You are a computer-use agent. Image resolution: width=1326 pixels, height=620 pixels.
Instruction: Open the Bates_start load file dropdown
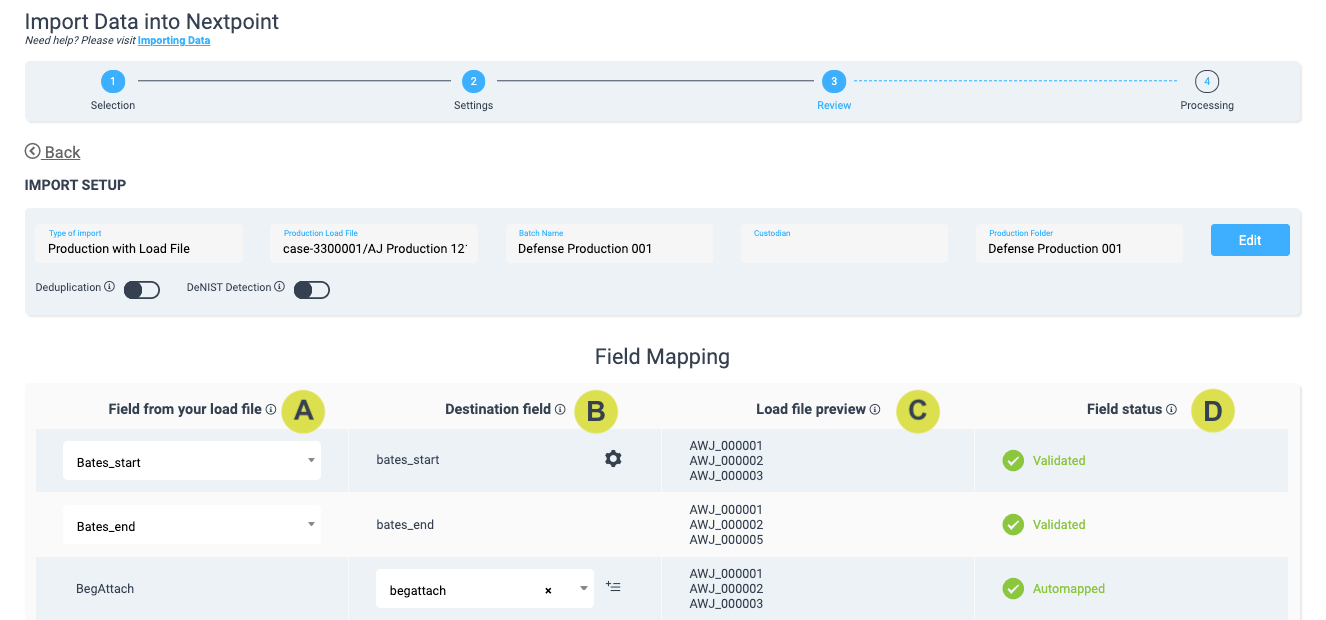coord(192,462)
